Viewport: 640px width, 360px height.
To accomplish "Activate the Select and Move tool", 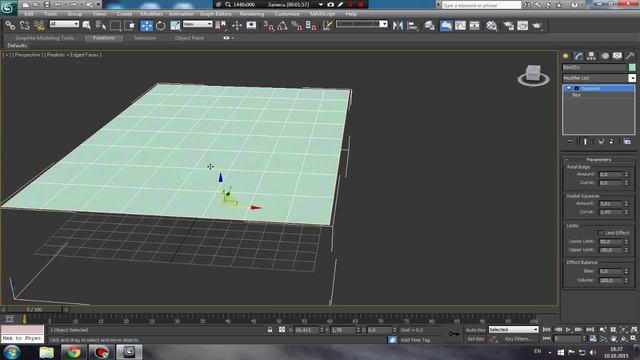I will click(x=146, y=26).
